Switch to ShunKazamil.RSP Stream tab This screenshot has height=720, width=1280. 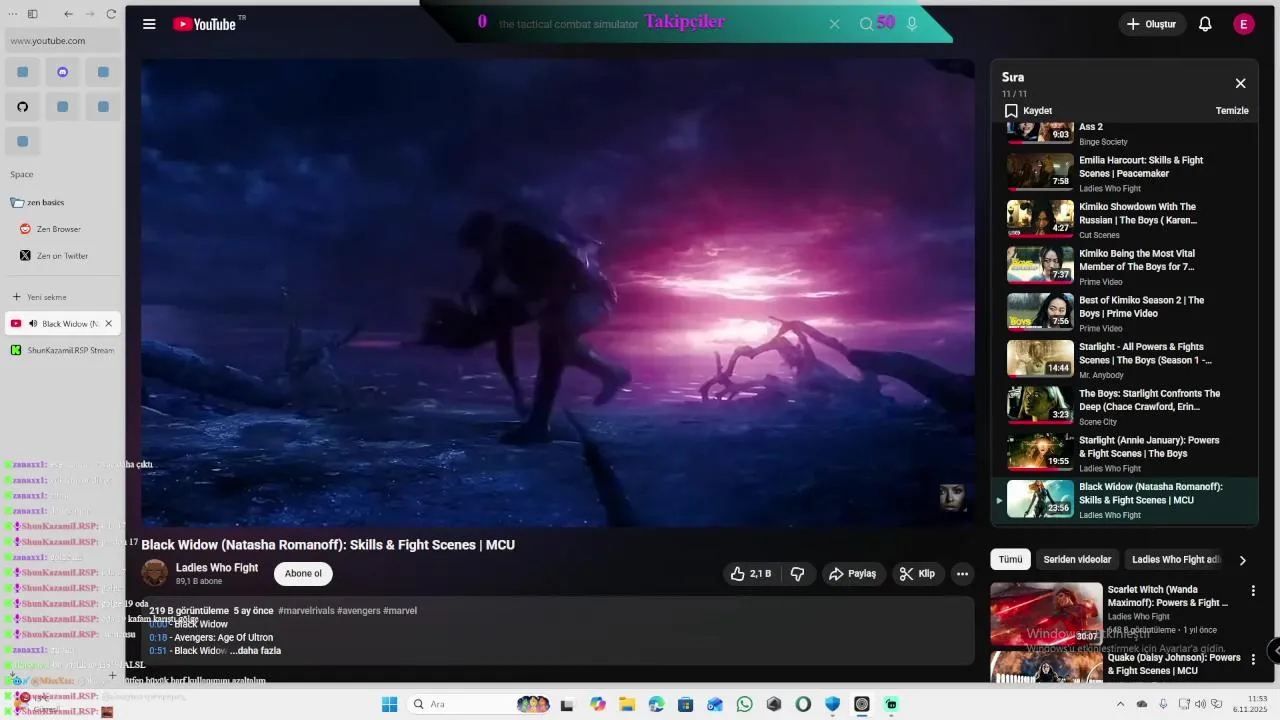coord(63,350)
